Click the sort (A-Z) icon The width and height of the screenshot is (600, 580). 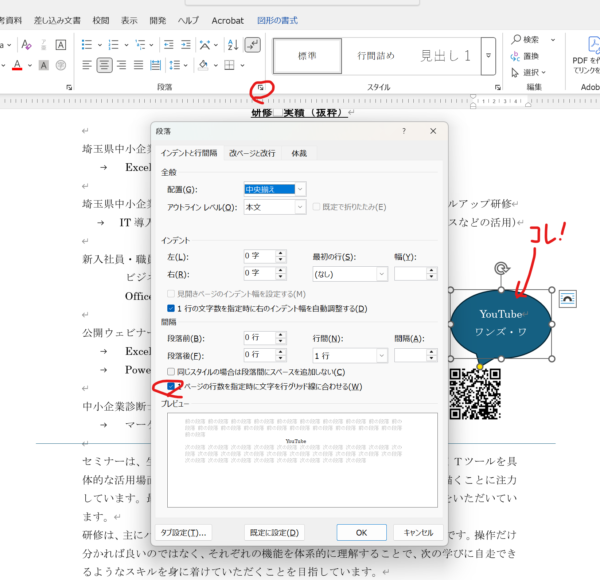[232, 44]
